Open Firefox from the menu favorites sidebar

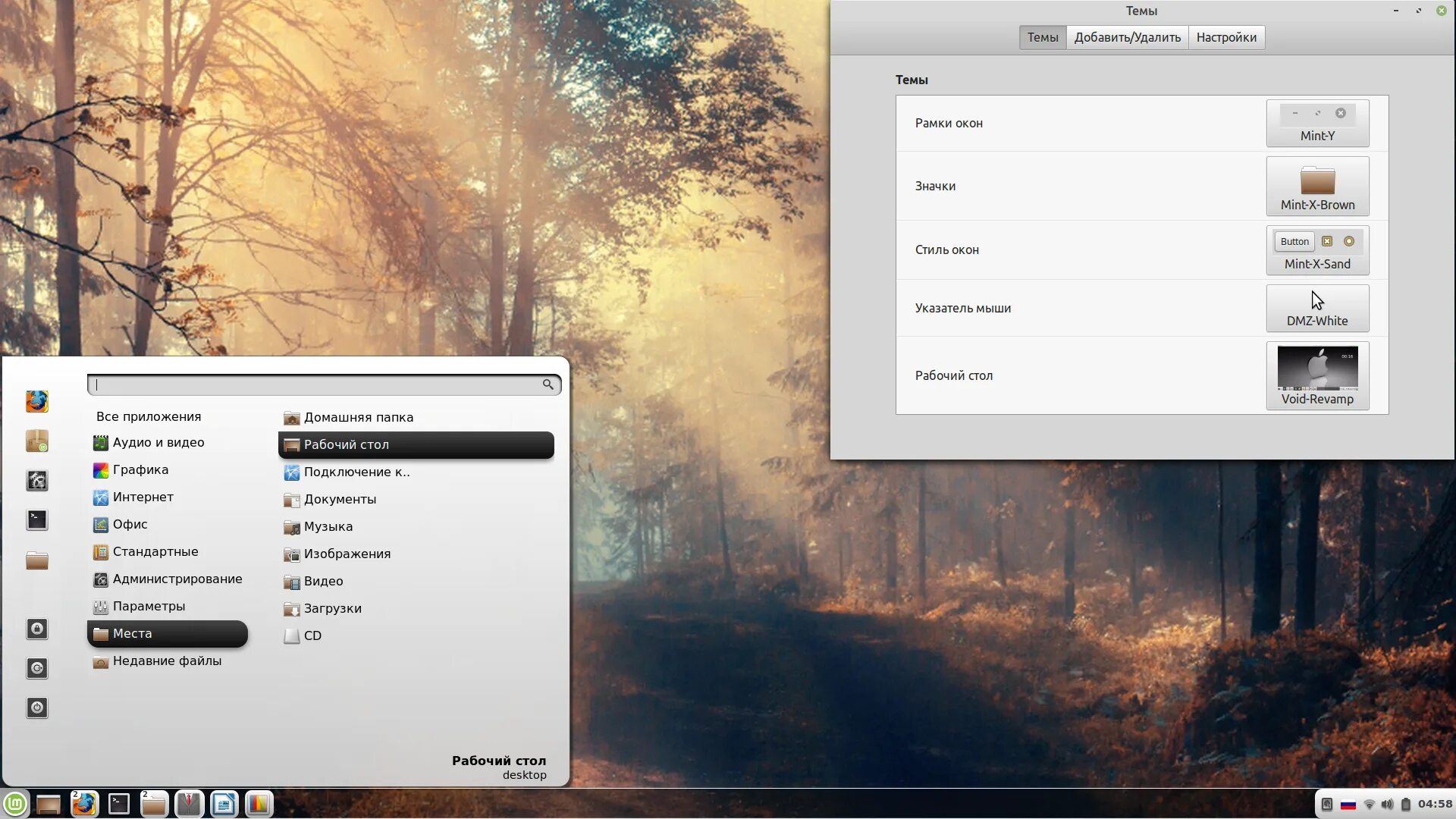tap(36, 401)
